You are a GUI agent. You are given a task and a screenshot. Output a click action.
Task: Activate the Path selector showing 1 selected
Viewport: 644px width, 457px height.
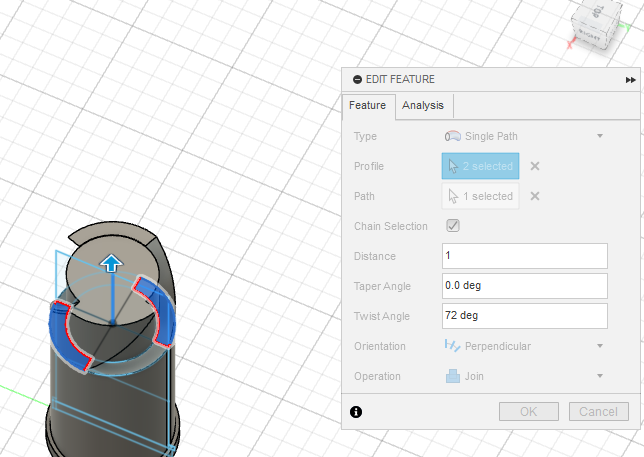pos(481,196)
